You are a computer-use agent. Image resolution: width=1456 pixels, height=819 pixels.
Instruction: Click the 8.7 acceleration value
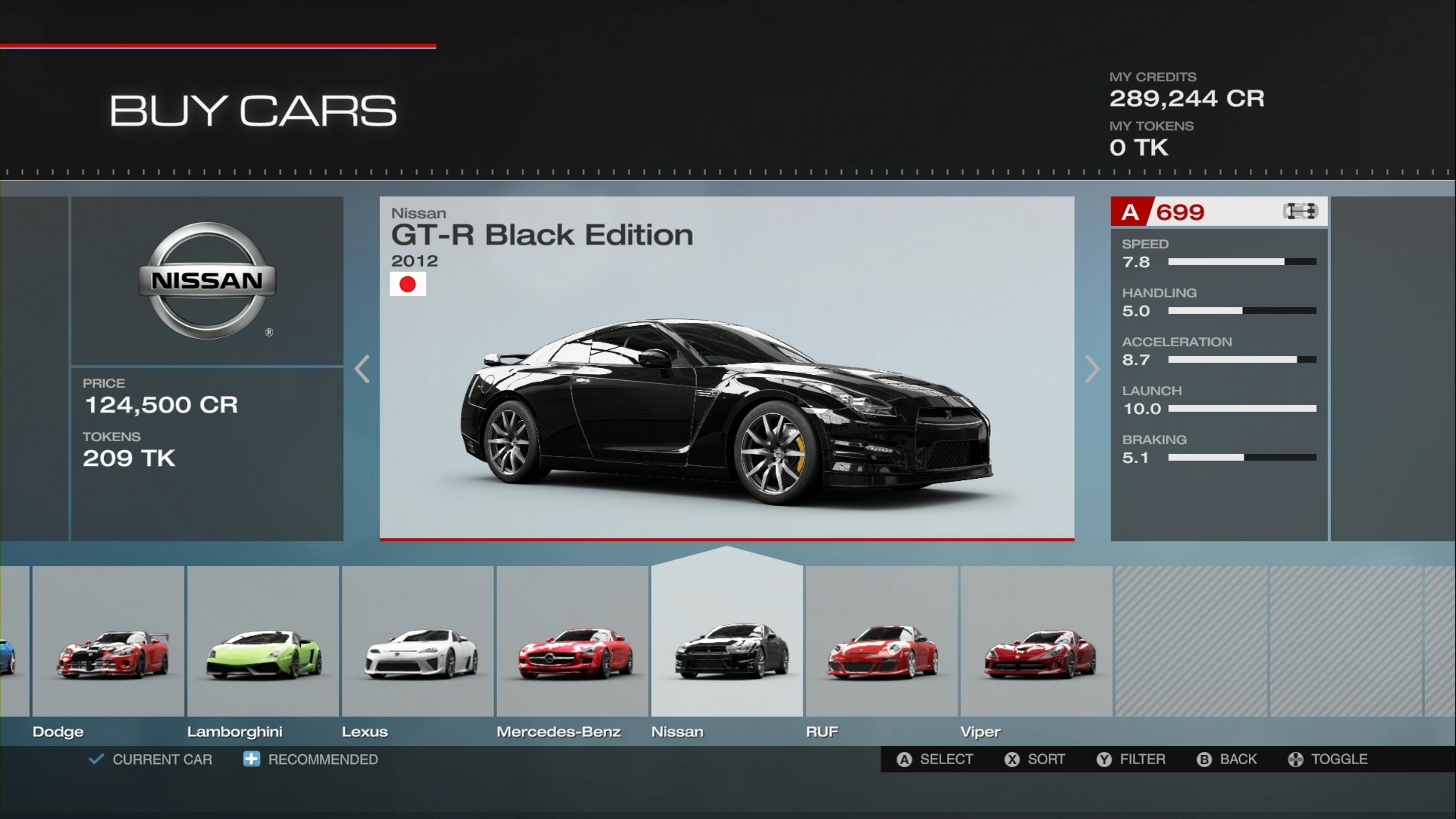click(x=1136, y=361)
